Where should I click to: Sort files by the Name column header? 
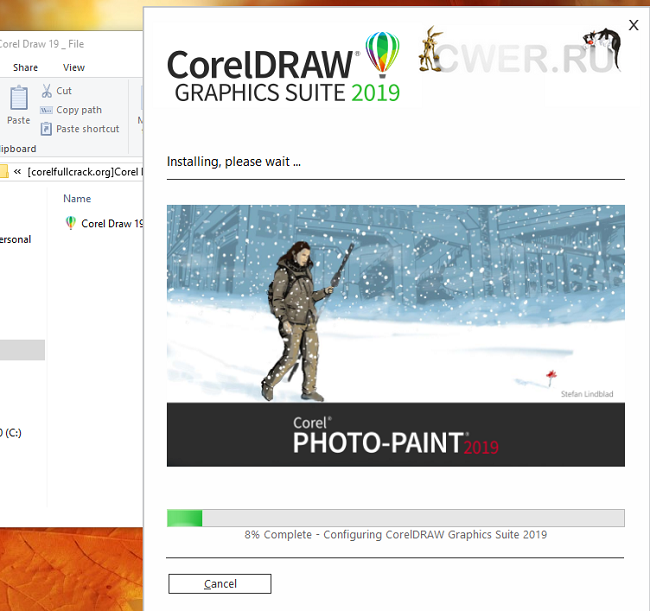point(77,199)
